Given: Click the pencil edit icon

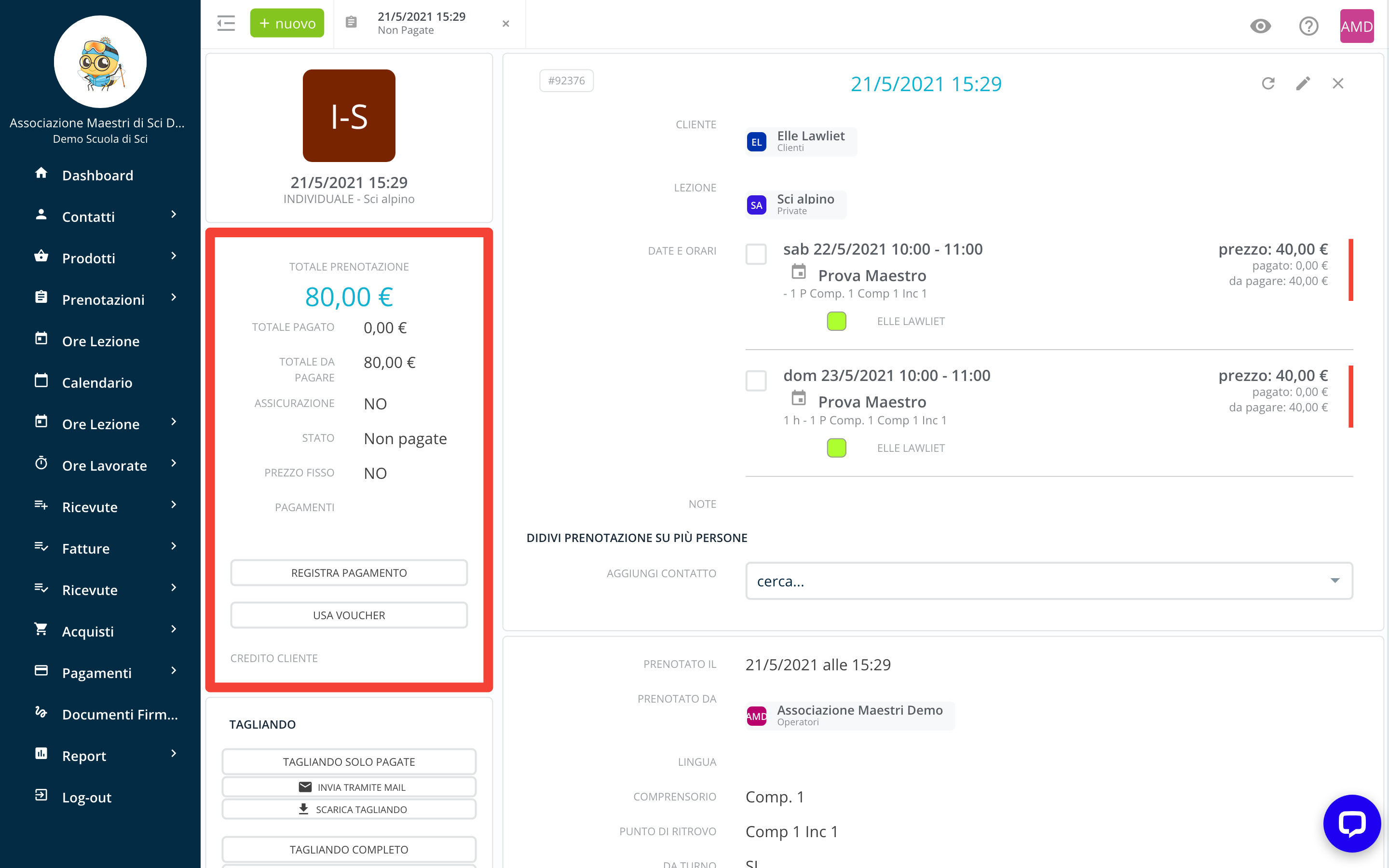Looking at the screenshot, I should 1303,84.
